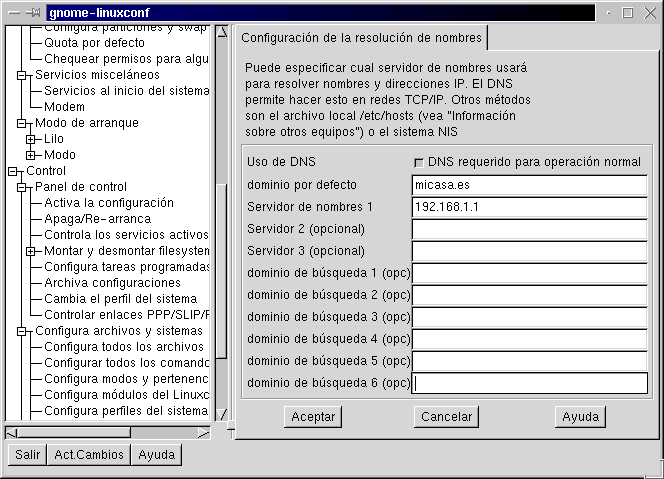The height and width of the screenshot is (479, 664).
Task: Click the pin (sticky) icon in title bar
Action: (33, 13)
